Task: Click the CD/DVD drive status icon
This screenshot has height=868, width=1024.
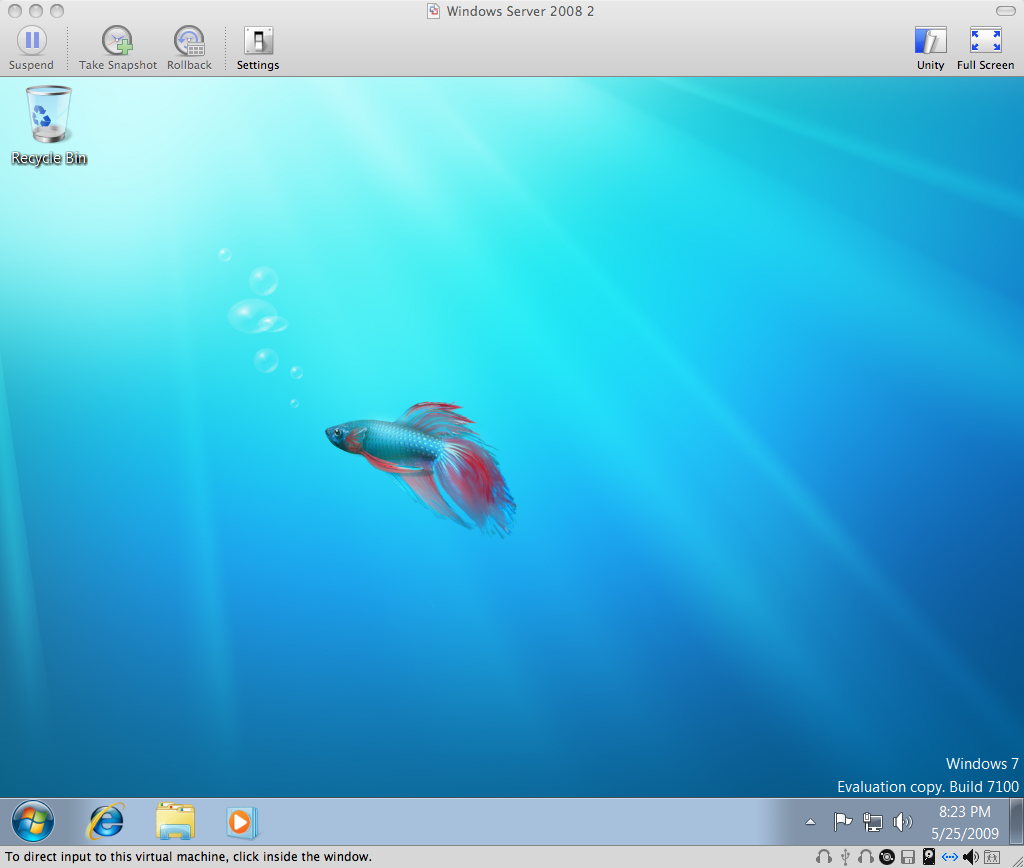Action: (887, 857)
